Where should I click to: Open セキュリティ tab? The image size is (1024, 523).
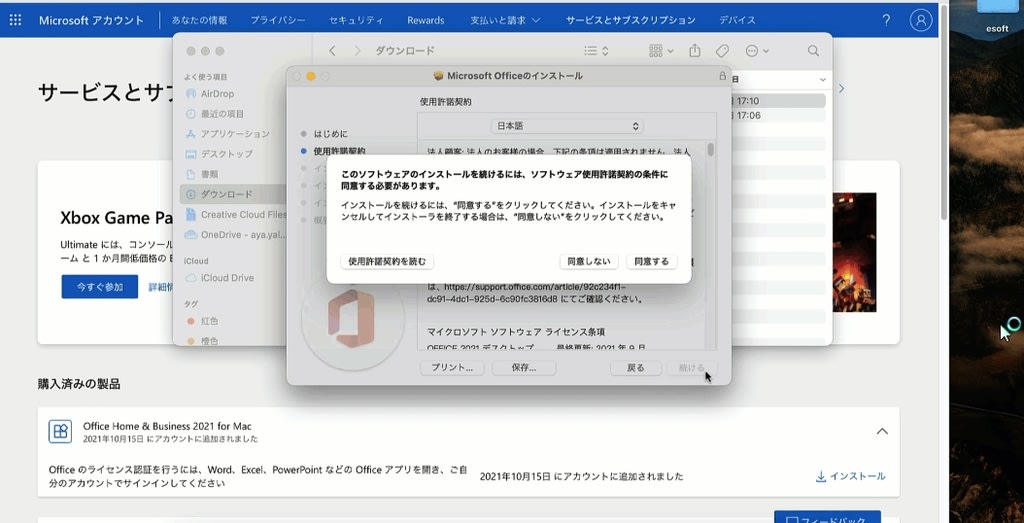356,20
